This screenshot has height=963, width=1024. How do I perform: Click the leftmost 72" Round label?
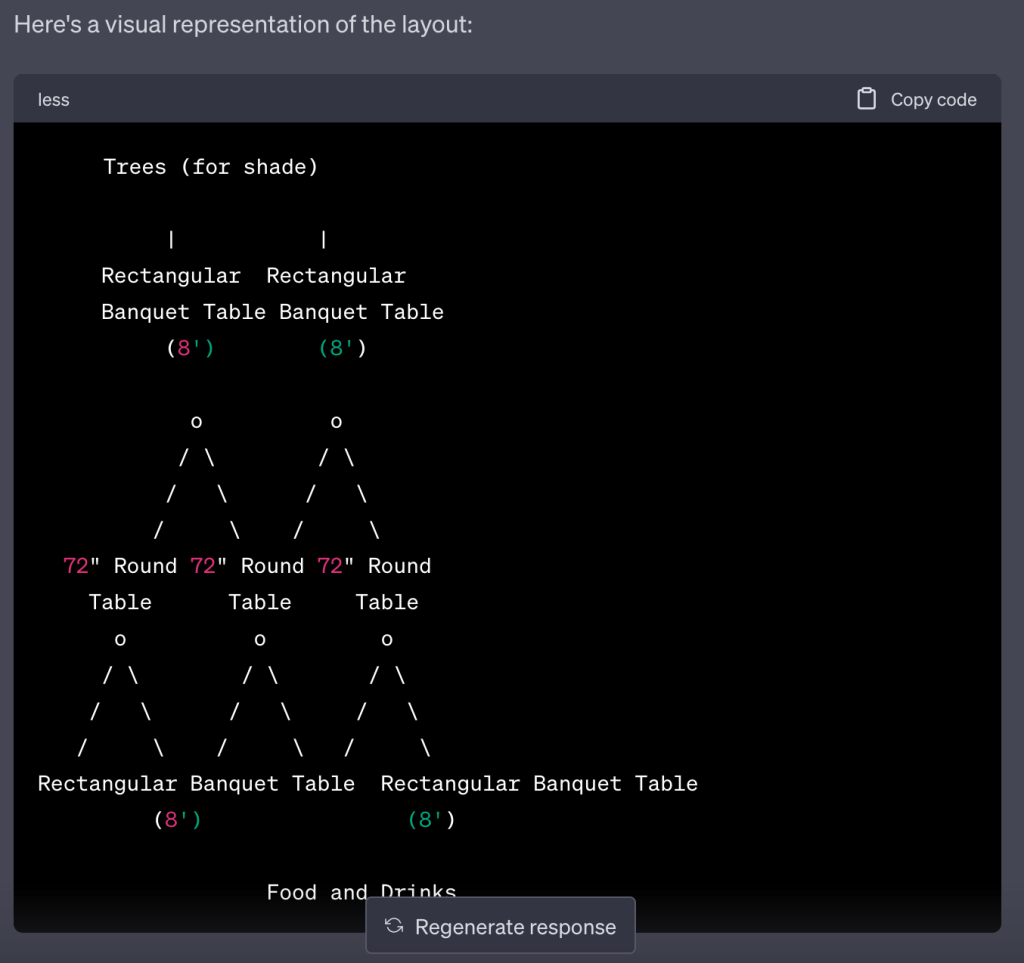point(120,566)
